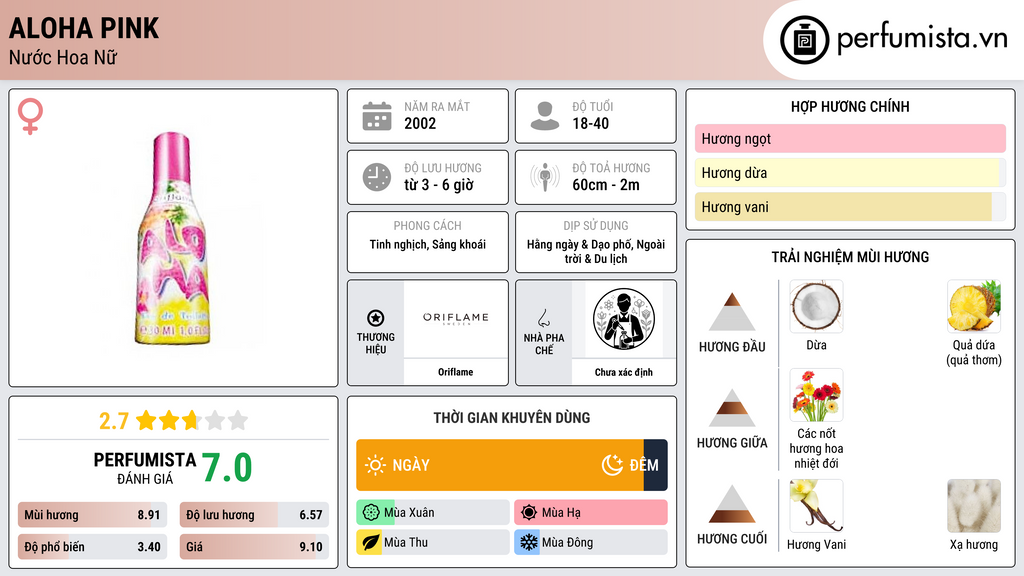The width and height of the screenshot is (1024, 576).
Task: Click the dark Đêm segment of time bar
Action: (x=656, y=465)
